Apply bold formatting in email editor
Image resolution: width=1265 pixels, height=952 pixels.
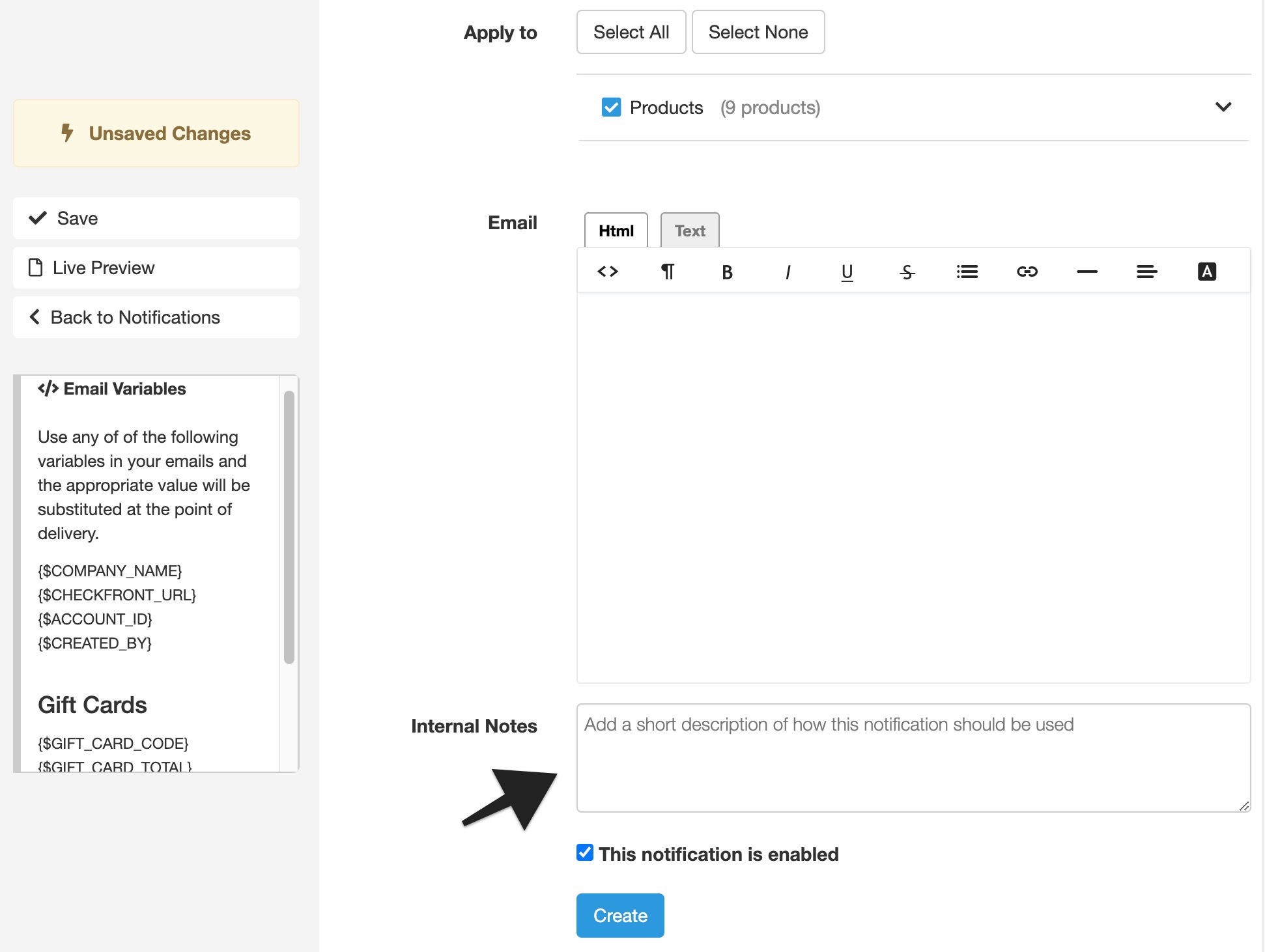pos(728,272)
